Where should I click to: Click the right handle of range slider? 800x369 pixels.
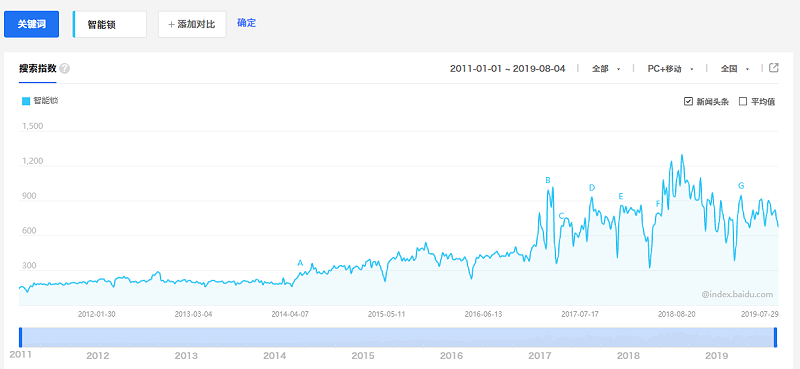776,338
